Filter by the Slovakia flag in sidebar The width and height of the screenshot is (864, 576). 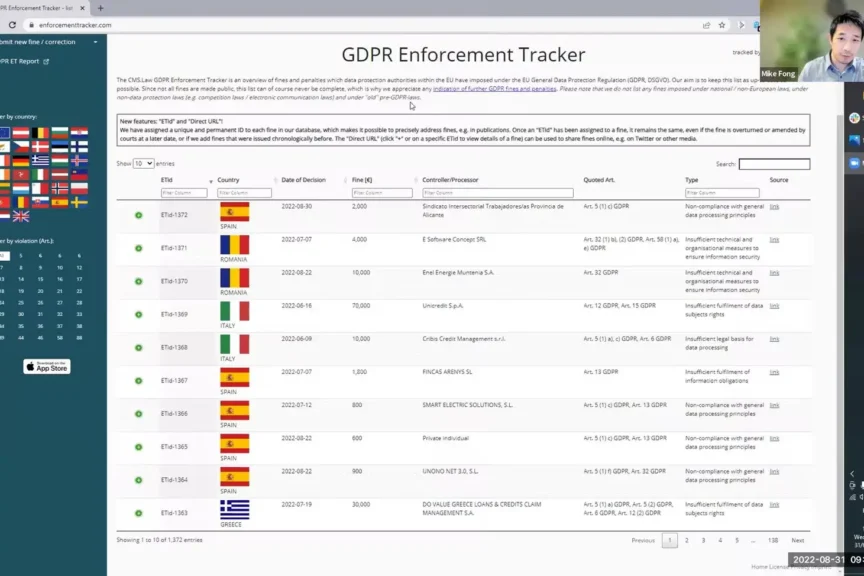(x=40, y=202)
